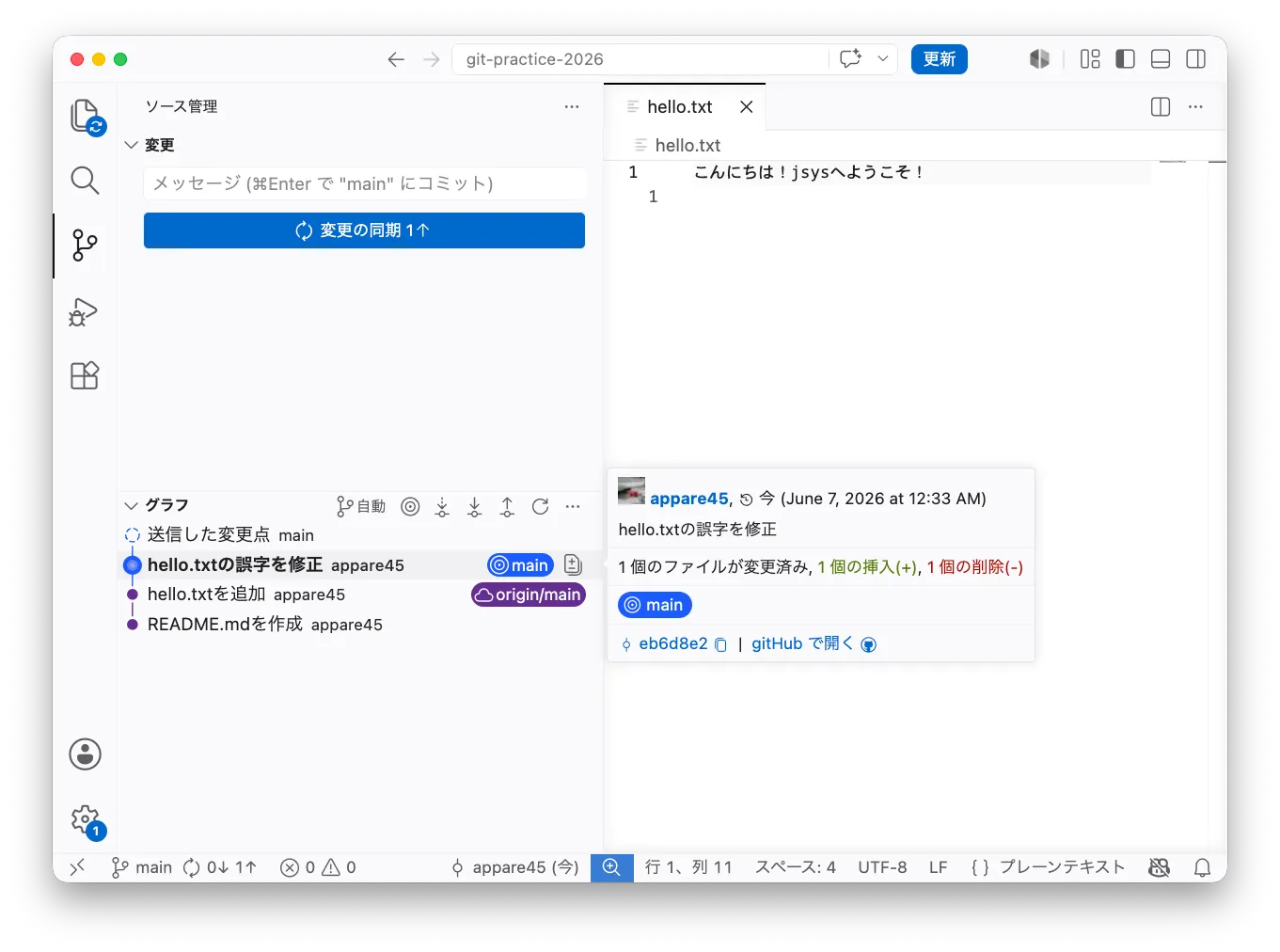Click the zoom magnifier status bar item

611,867
